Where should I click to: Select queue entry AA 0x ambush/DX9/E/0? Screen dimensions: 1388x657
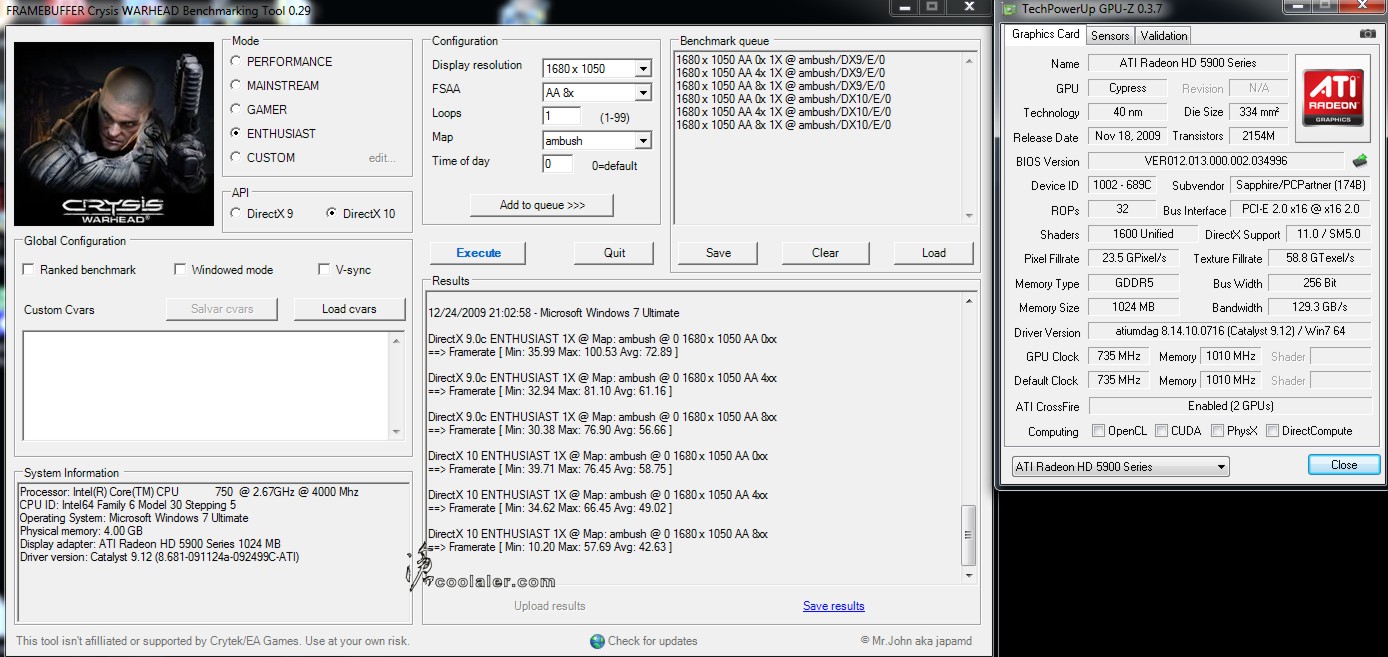pyautogui.click(x=780, y=60)
